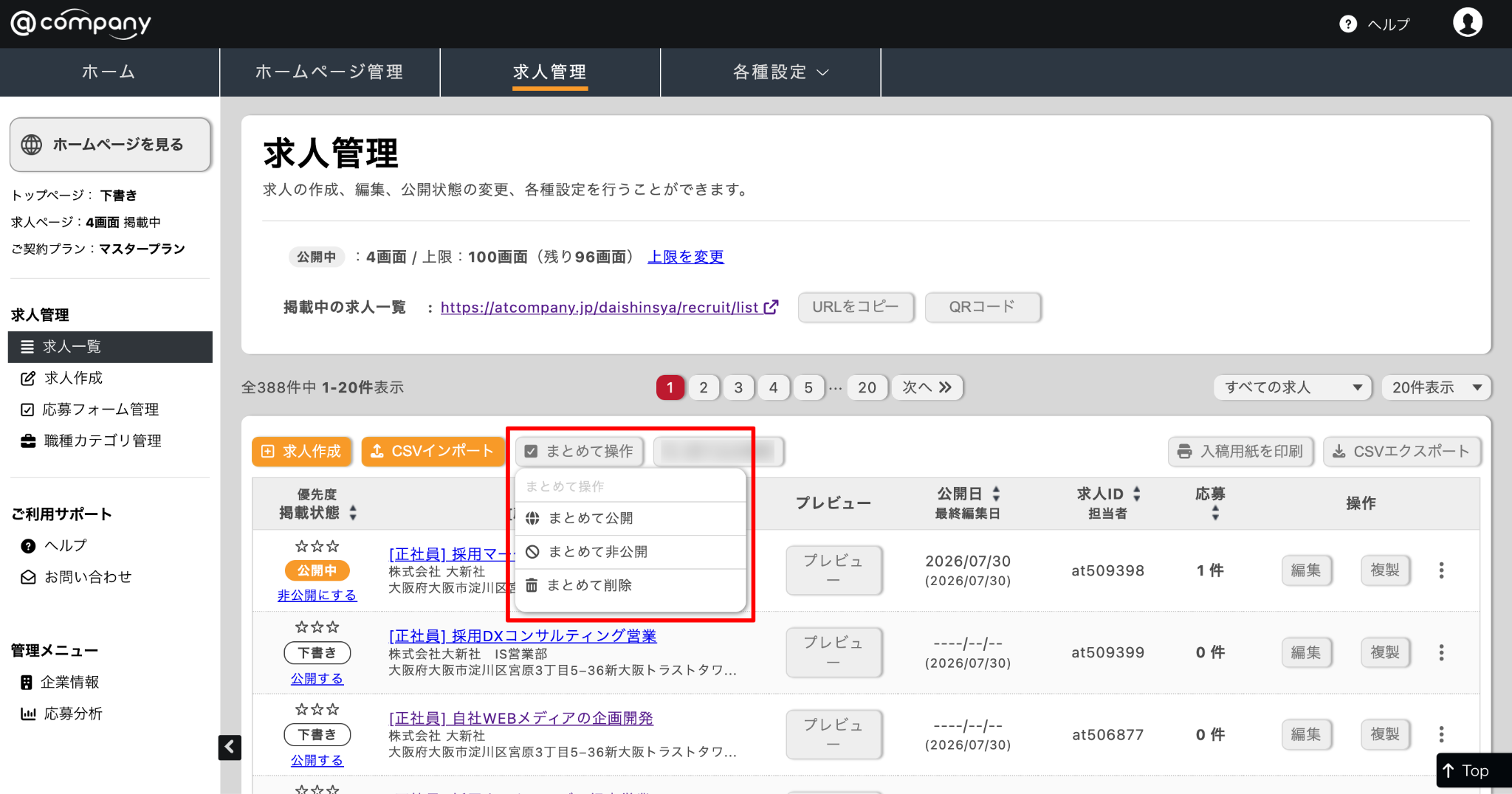Collapse the sidebar with the left arrow
The image size is (1512, 794).
(230, 747)
